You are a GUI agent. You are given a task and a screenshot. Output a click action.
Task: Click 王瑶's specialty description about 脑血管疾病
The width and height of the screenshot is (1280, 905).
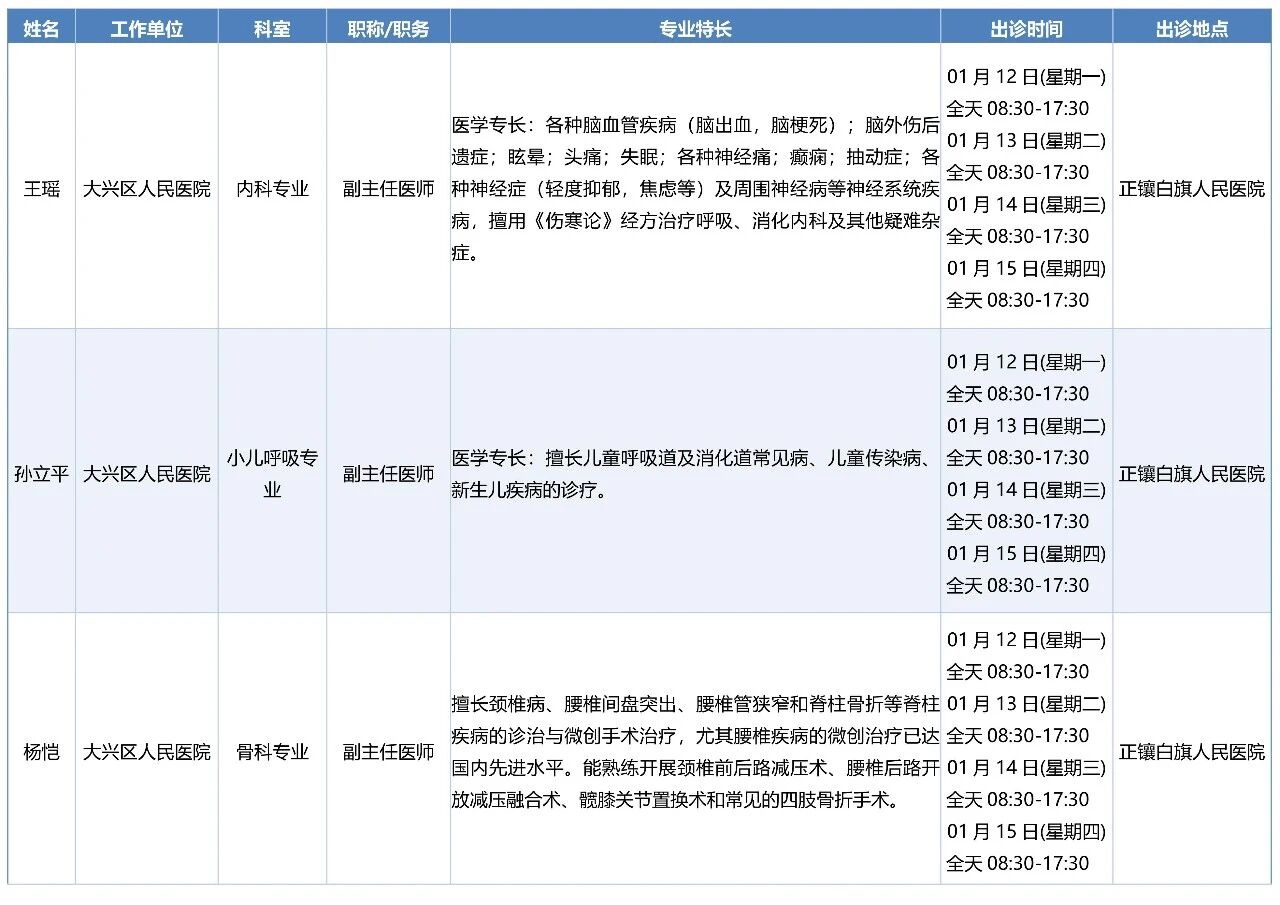click(x=695, y=189)
